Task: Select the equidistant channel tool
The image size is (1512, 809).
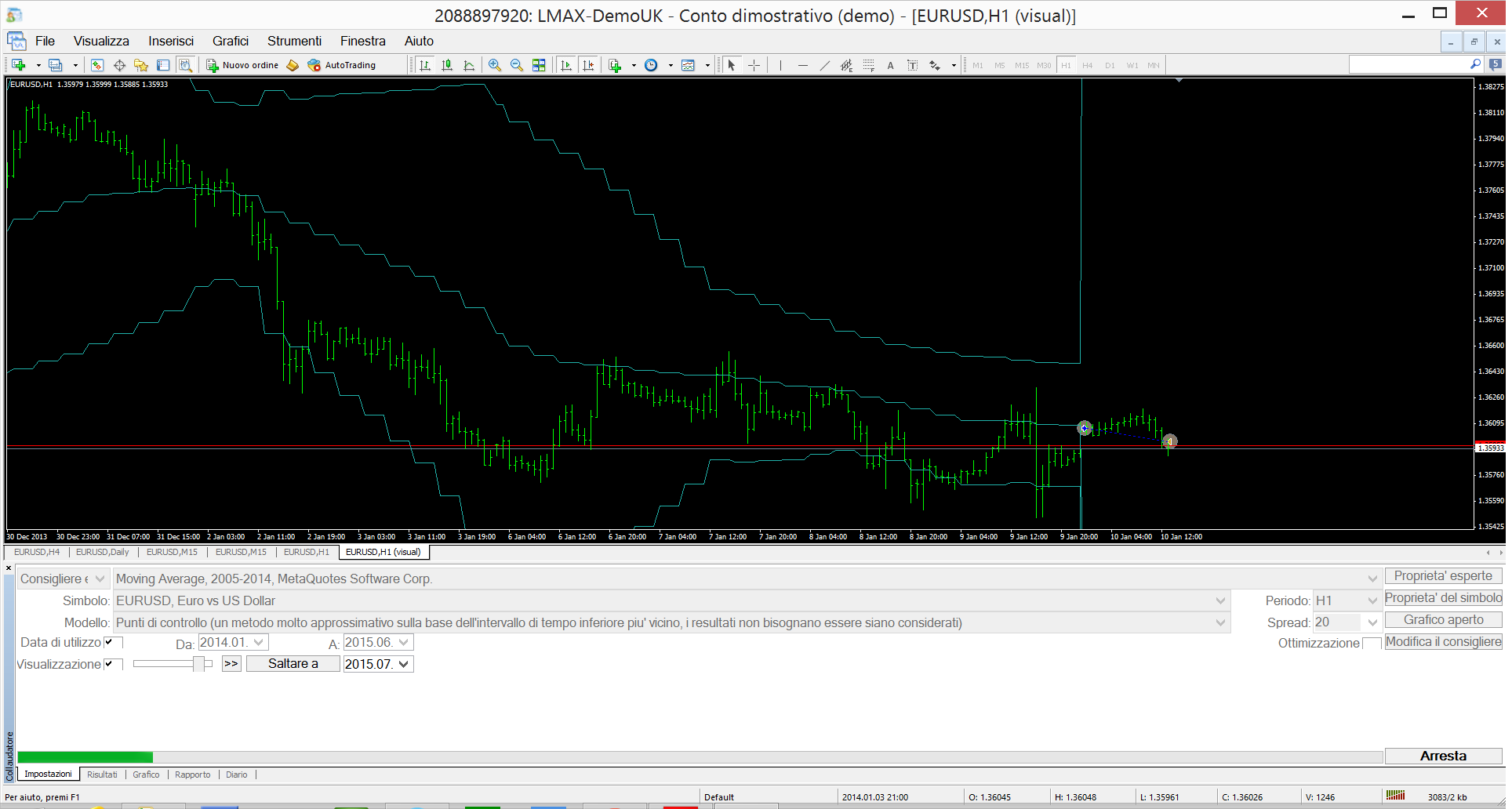Action: point(846,65)
